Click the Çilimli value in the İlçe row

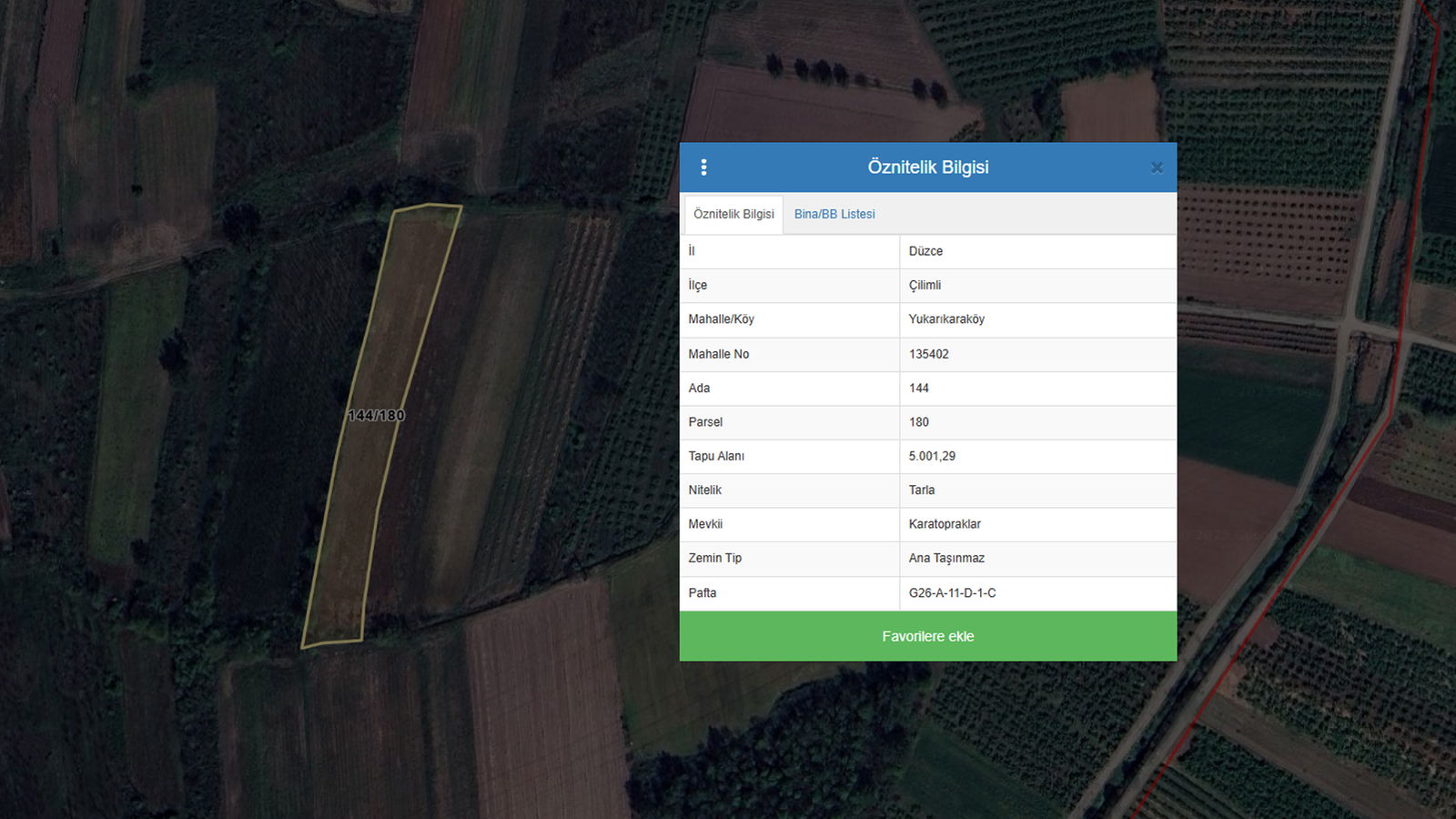(925, 286)
